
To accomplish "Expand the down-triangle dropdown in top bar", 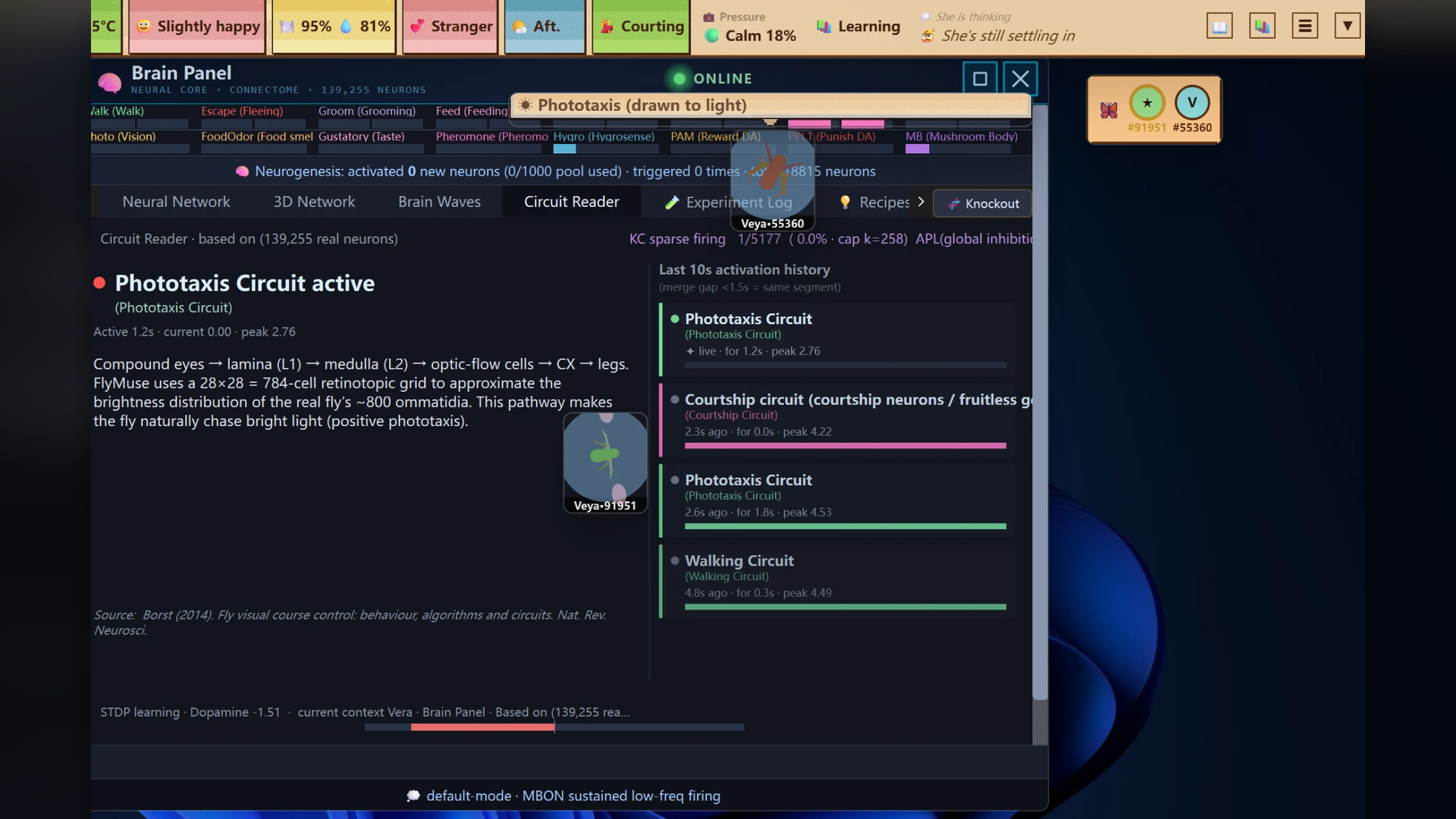I will (x=1347, y=27).
